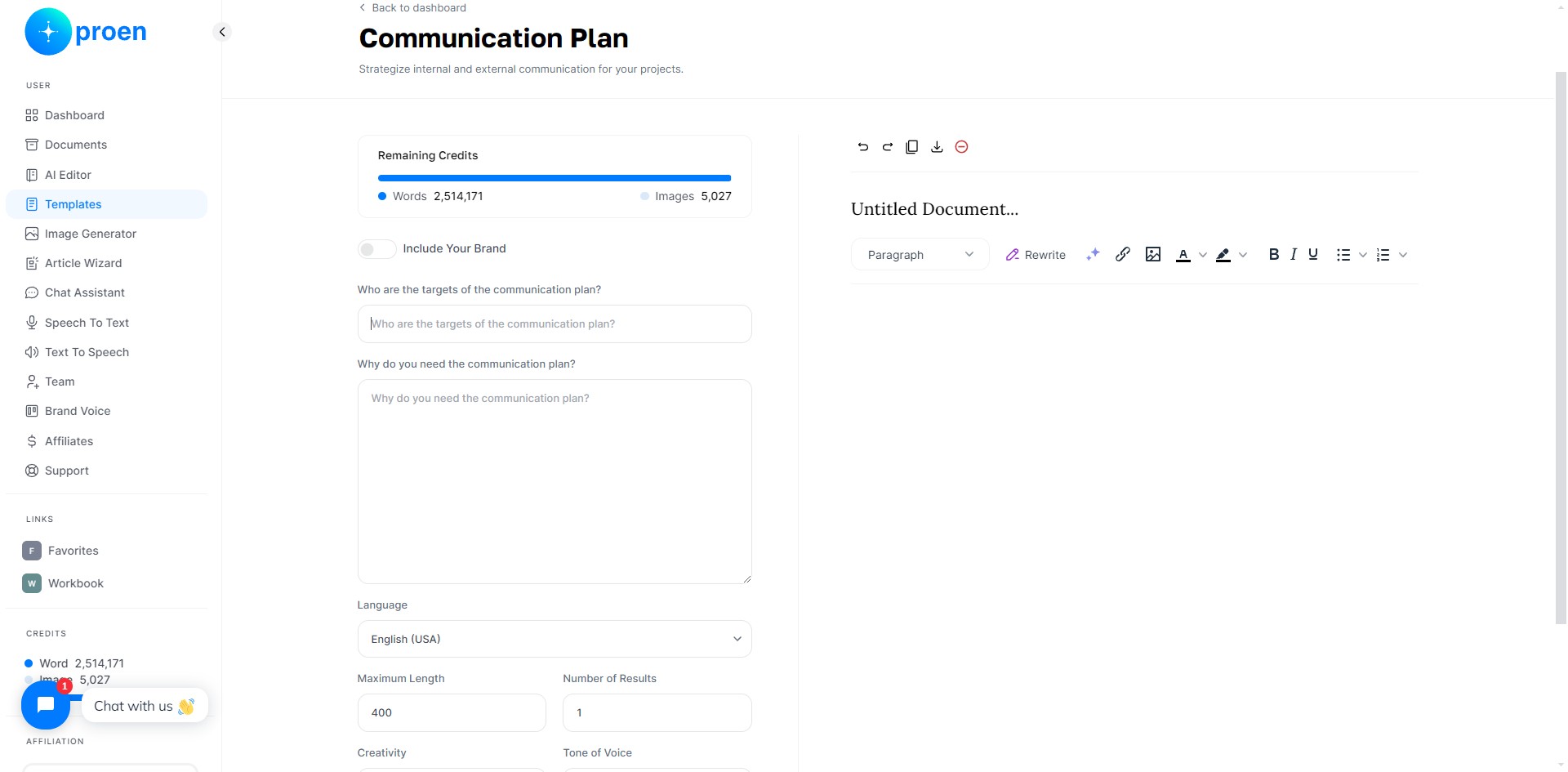Insert a link with the chain icon
The image size is (1568, 772).
[1123, 255]
